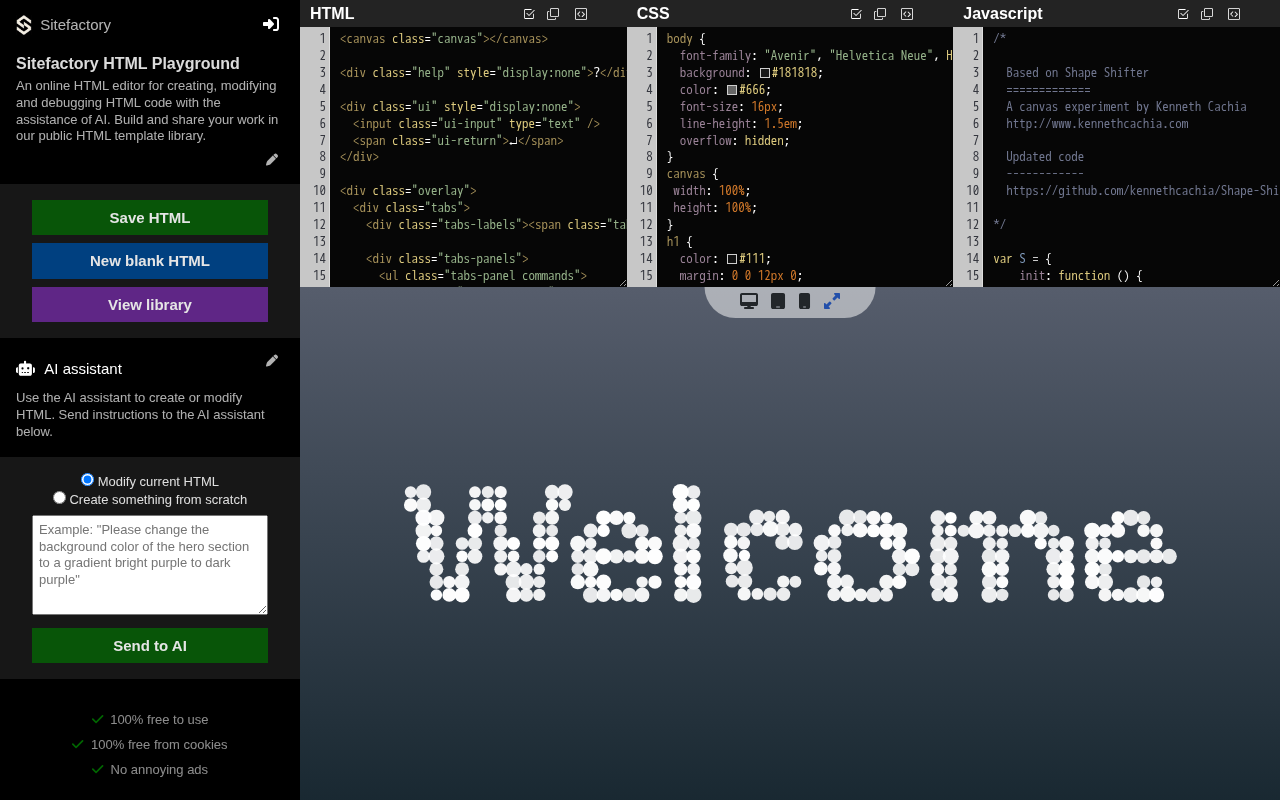Click the sign-in arrow icon
Viewport: 1280px width, 800px height.
[x=271, y=24]
